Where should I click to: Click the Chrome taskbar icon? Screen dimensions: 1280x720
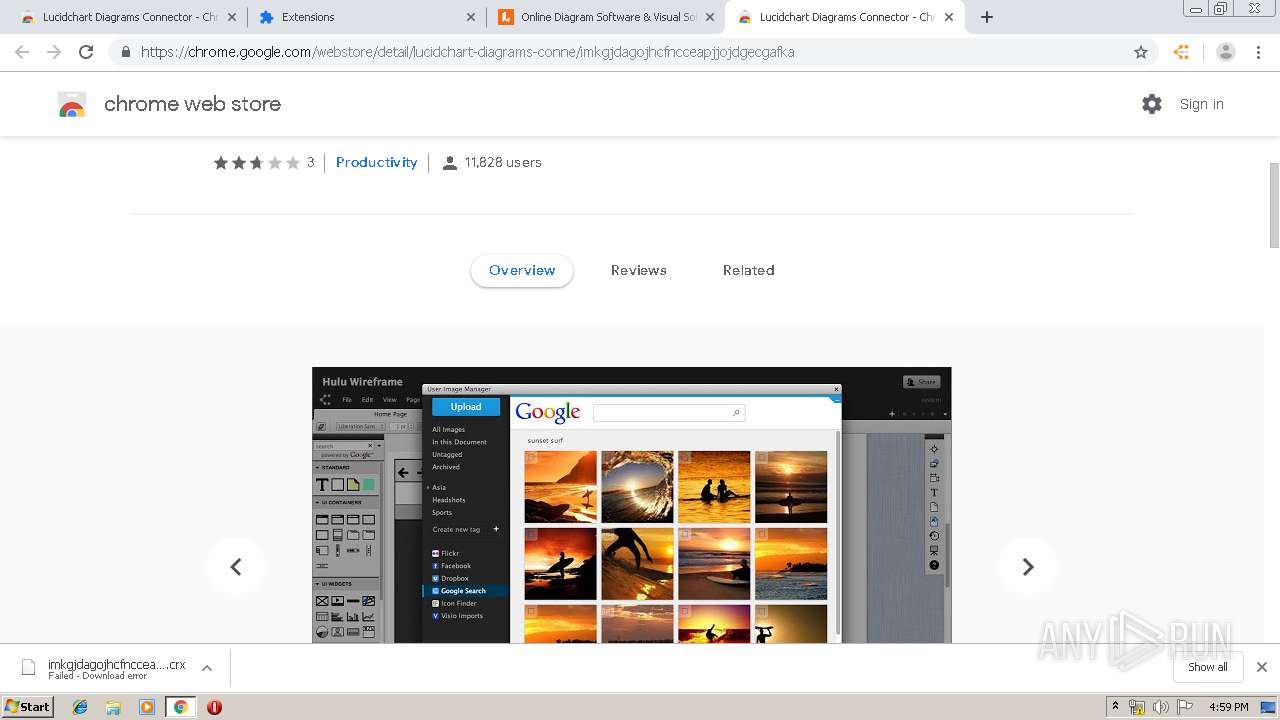point(180,707)
